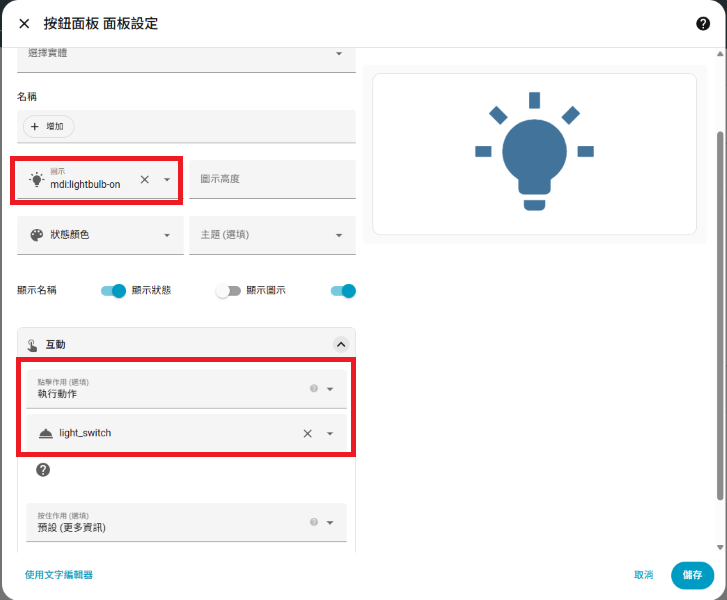Image resolution: width=727 pixels, height=600 pixels.
Task: Clear the mdi:lightbulb-on icon field
Action: coord(144,180)
